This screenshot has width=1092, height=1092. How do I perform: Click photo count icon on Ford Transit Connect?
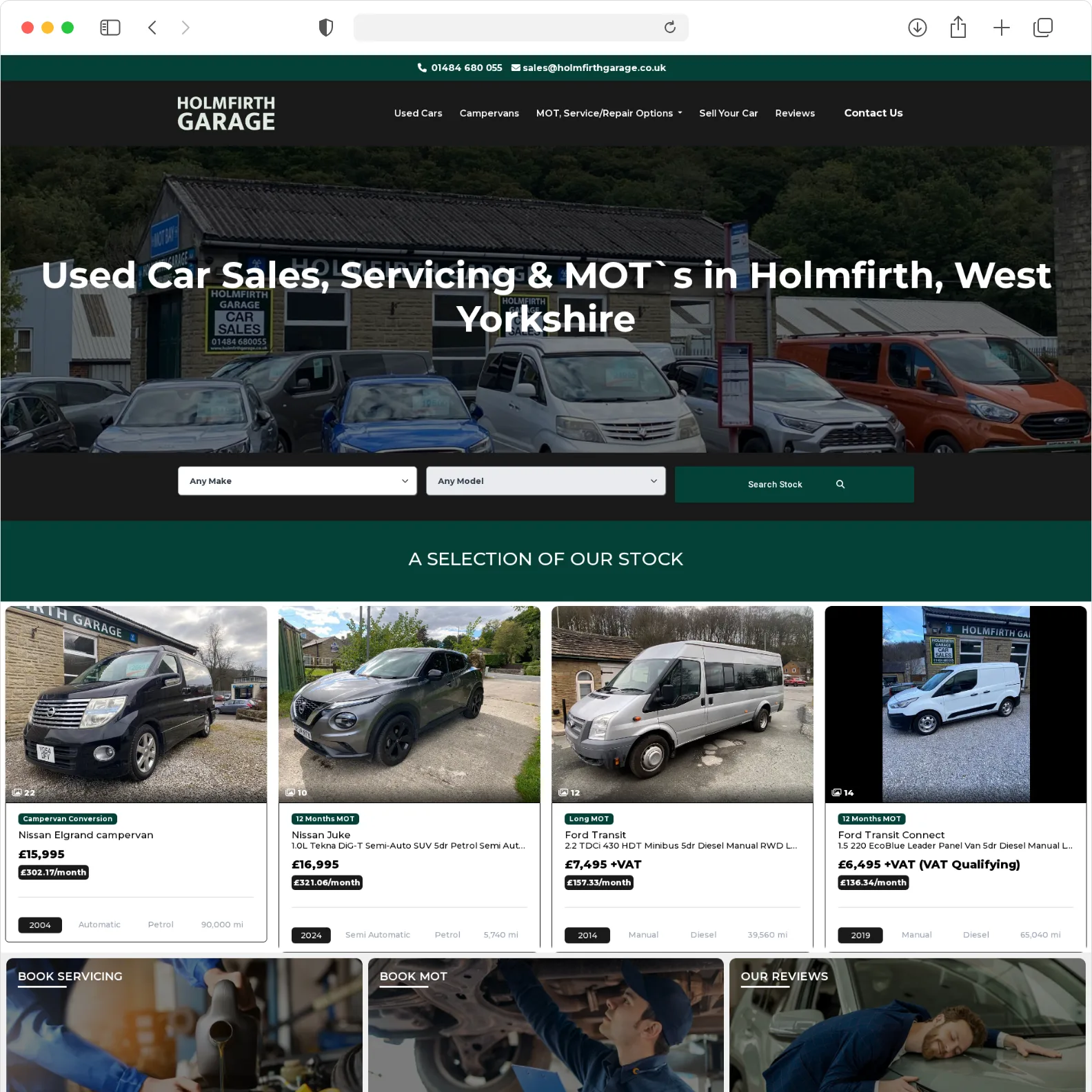coord(836,793)
